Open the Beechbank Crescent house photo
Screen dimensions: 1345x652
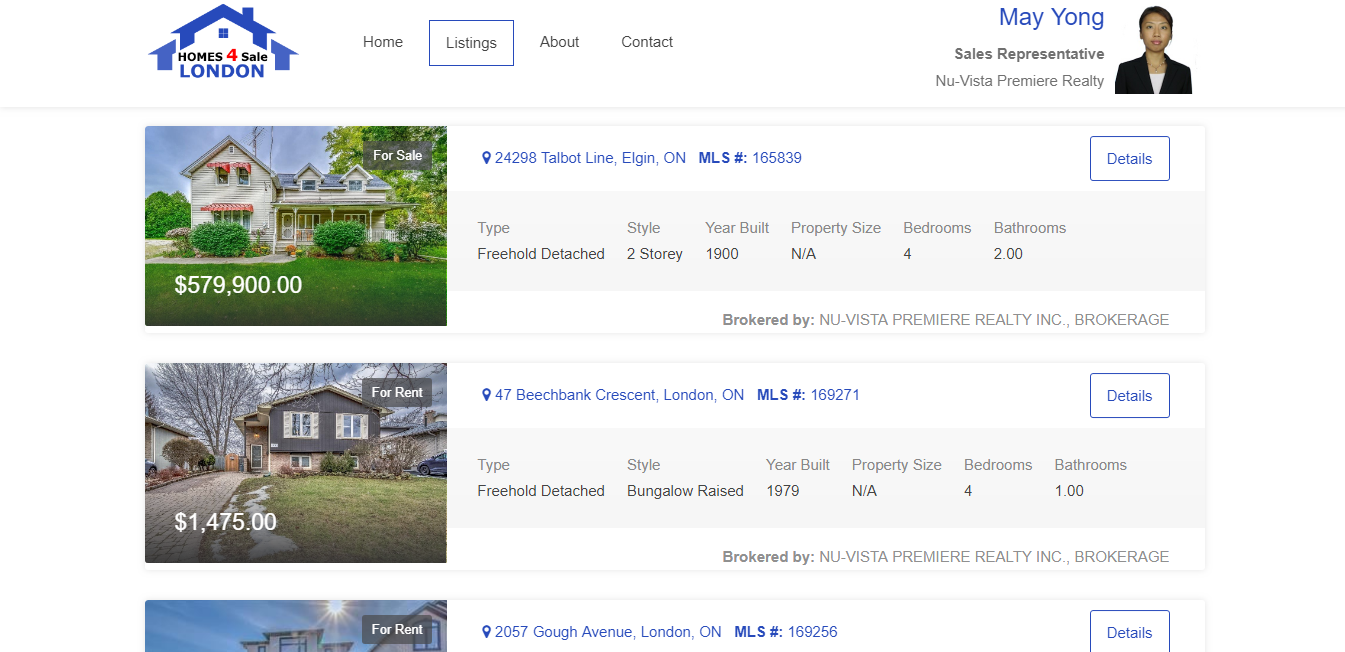[296, 463]
